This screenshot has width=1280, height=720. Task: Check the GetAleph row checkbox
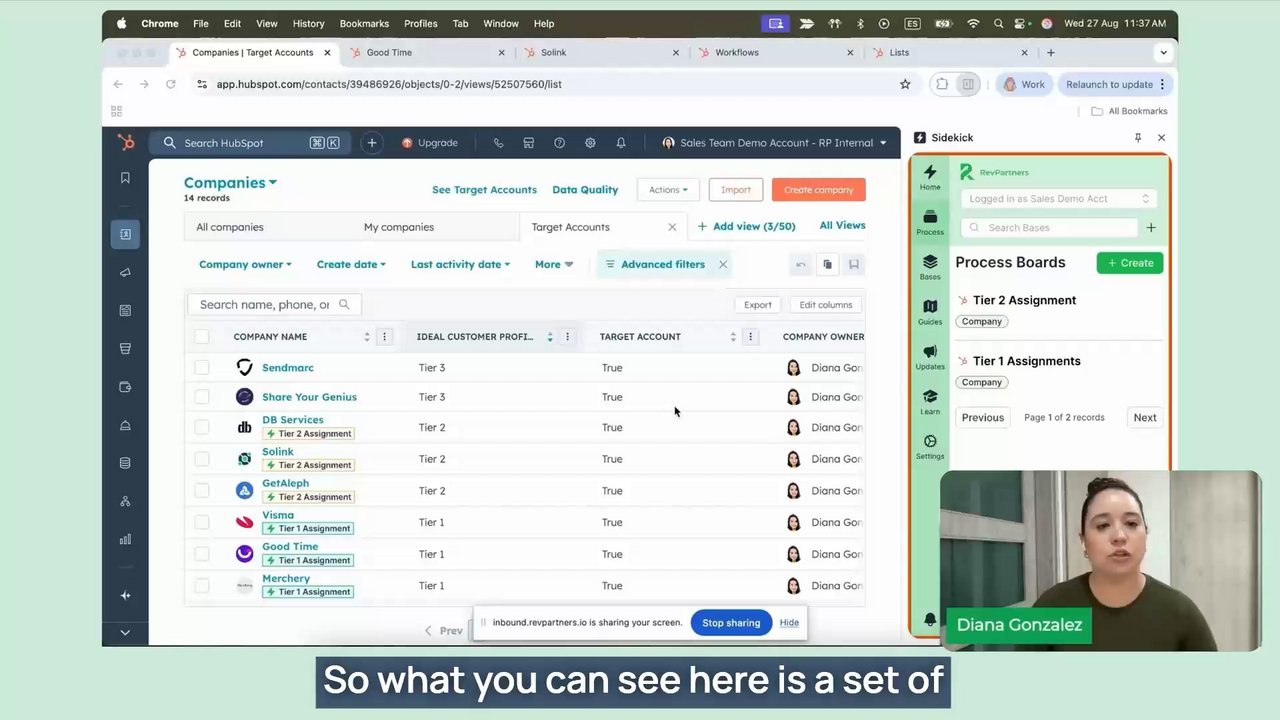(202, 491)
